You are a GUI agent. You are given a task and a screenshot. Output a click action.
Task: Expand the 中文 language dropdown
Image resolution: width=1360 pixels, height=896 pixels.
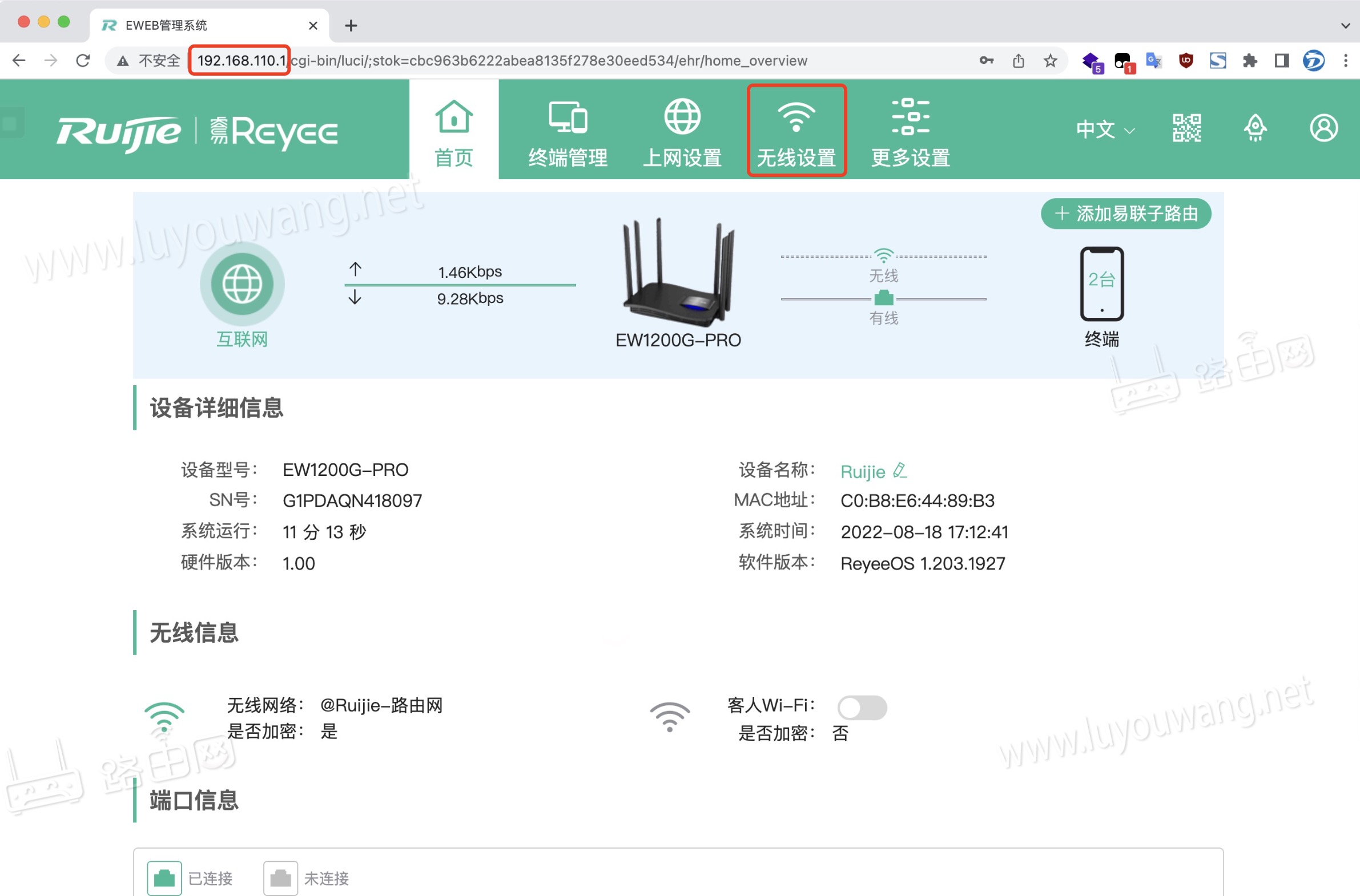coord(1104,129)
